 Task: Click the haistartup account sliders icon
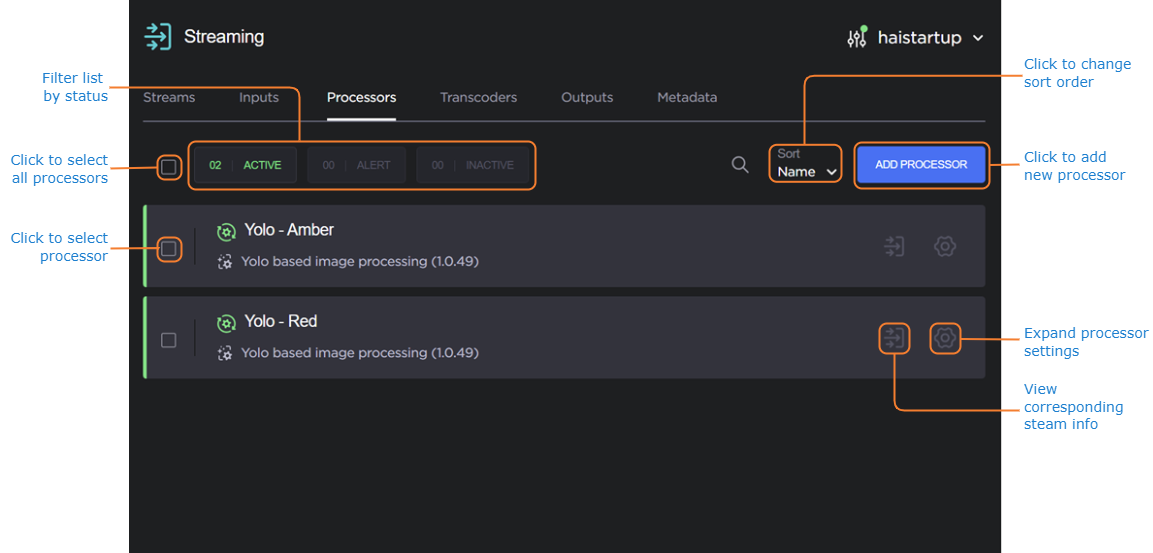click(x=857, y=38)
